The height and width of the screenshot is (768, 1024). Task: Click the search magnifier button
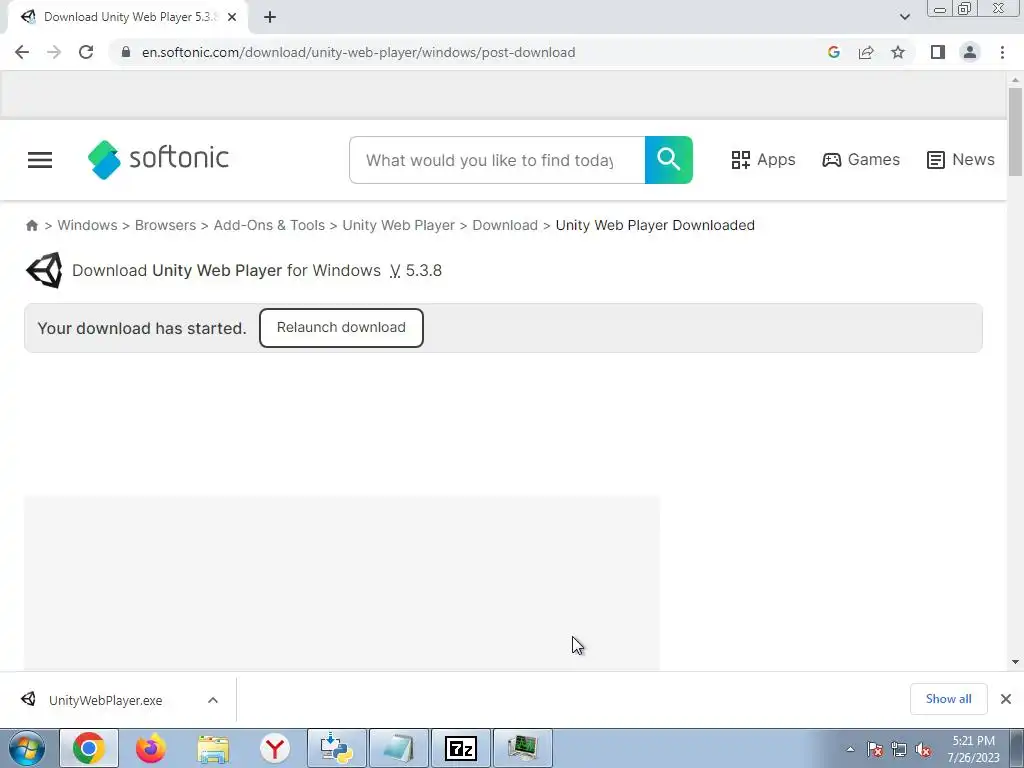pyautogui.click(x=669, y=160)
